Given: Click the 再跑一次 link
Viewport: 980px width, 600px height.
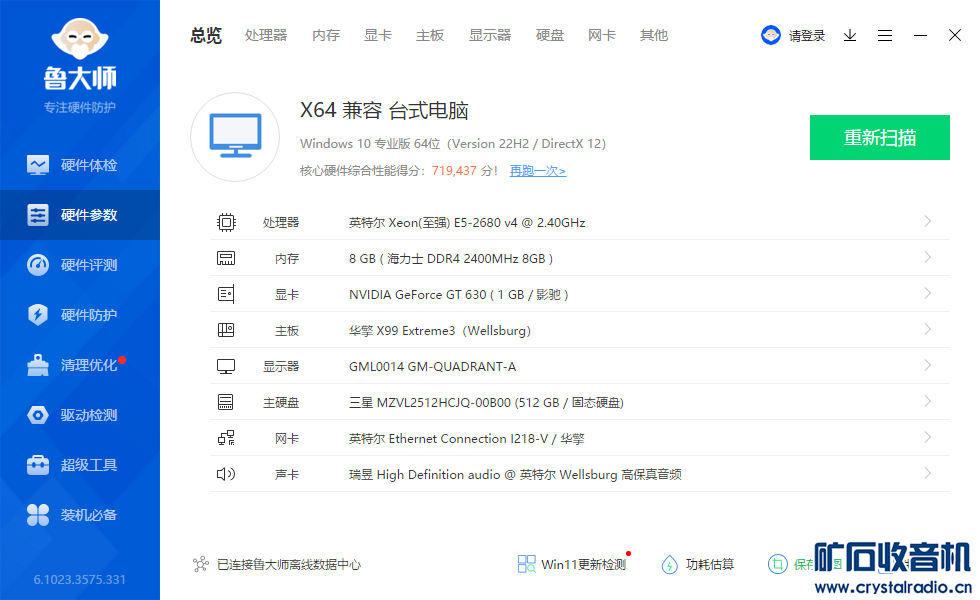Looking at the screenshot, I should 538,171.
